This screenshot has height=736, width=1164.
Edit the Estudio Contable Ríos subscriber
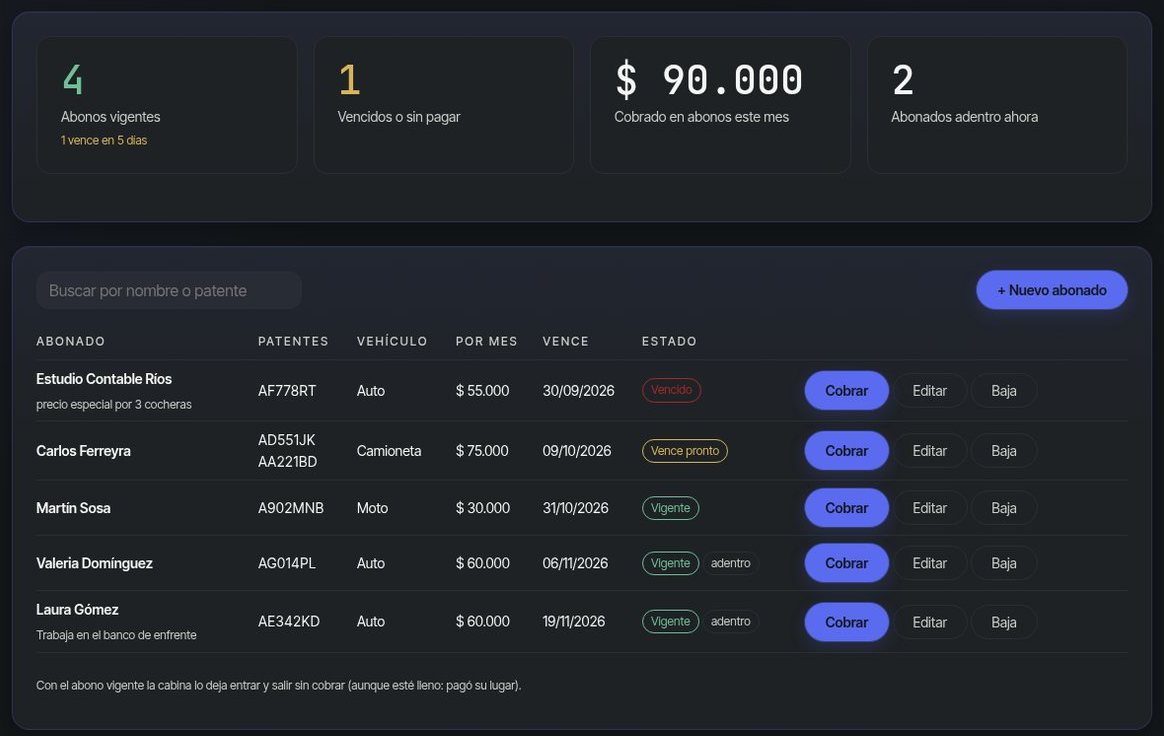click(x=929, y=391)
